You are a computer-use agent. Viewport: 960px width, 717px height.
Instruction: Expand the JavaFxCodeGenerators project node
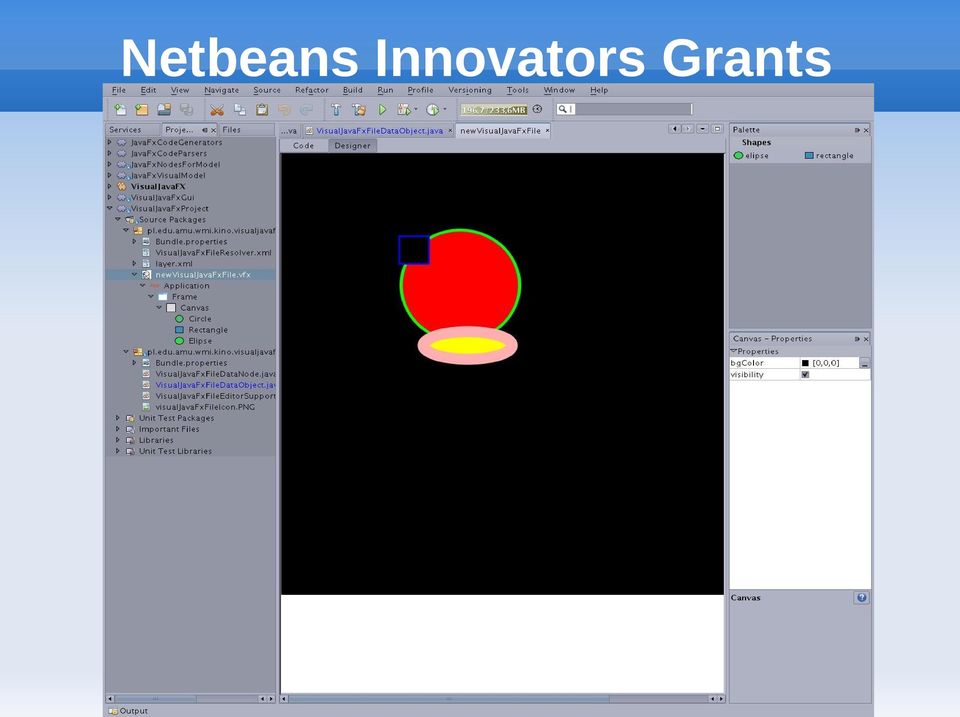110,142
